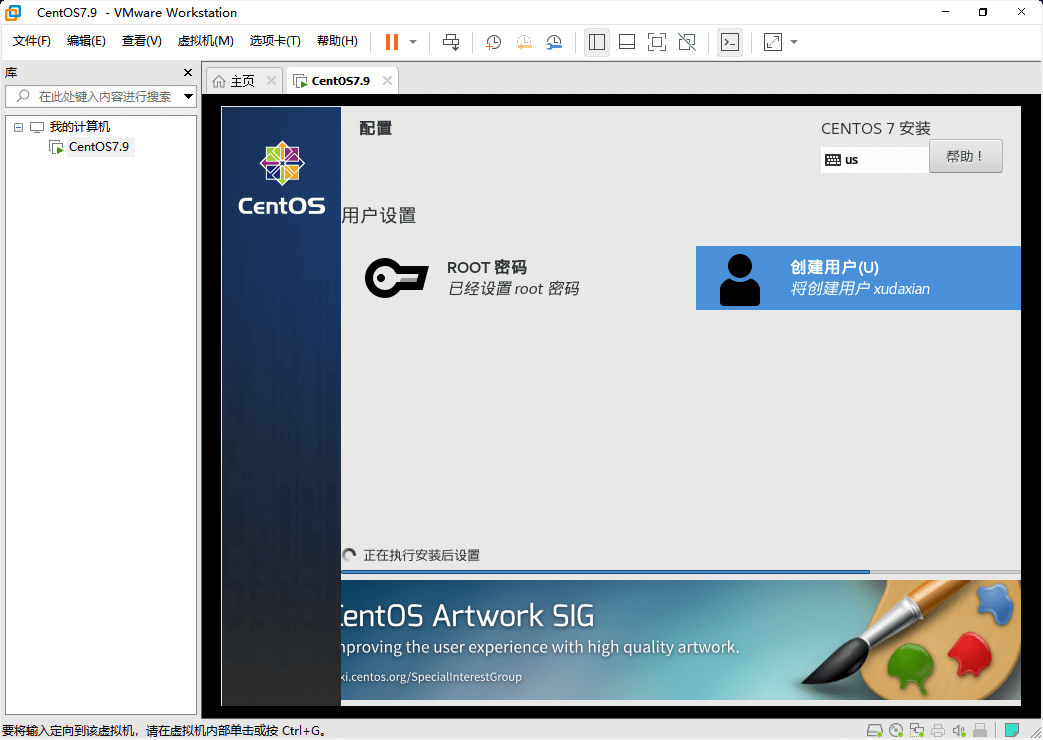1043x740 pixels.
Task: Click the ROOT password key icon
Action: [396, 278]
